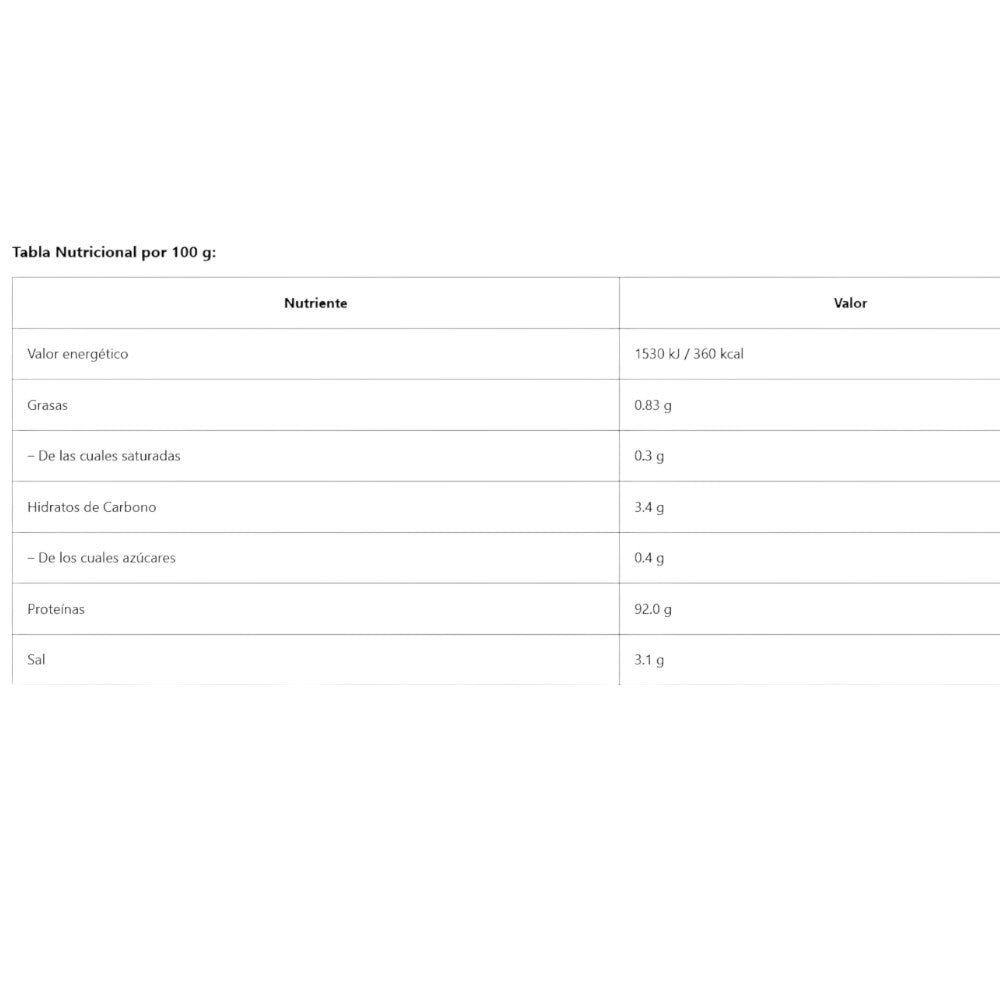Click the fat value "0.83 g"

[653, 406]
